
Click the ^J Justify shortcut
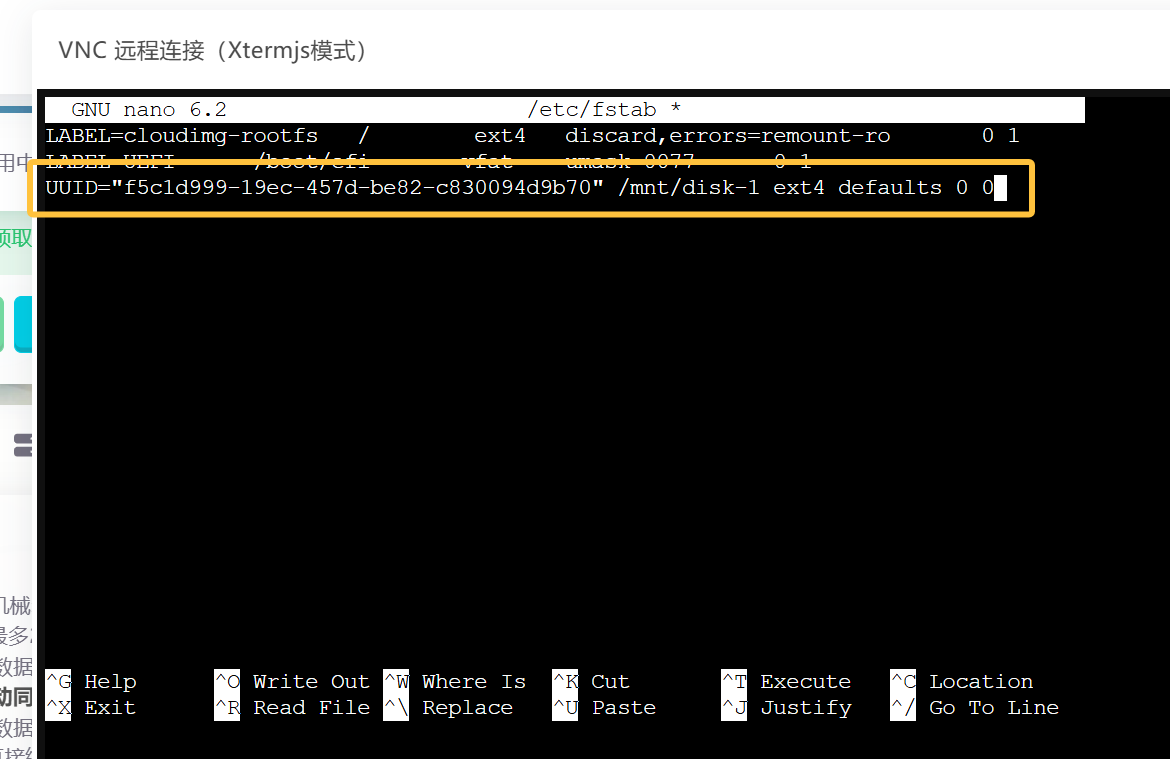pos(786,708)
